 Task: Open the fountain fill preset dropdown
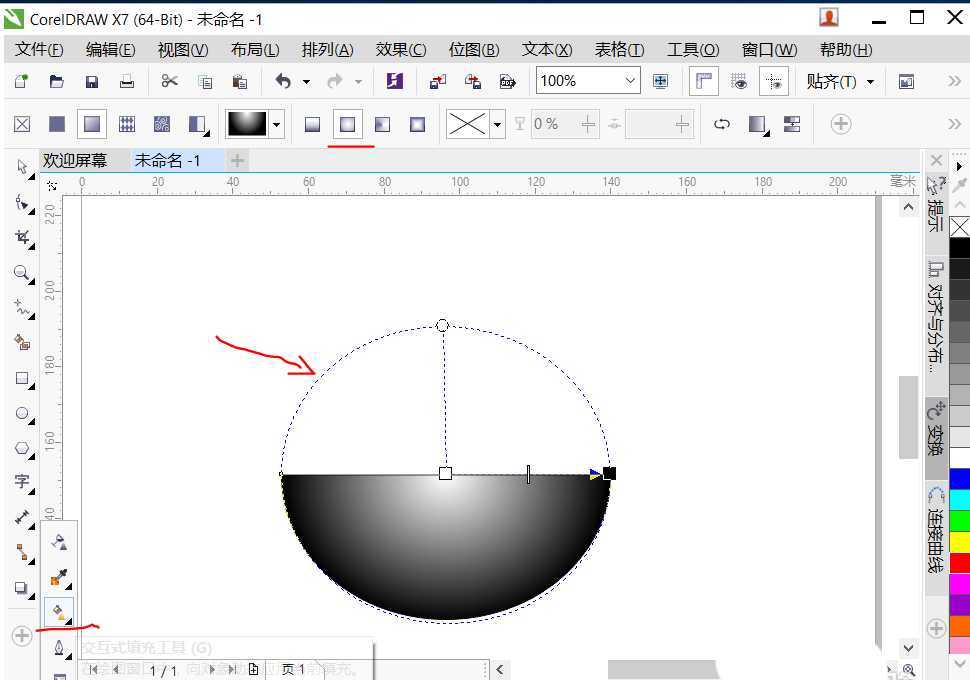277,123
